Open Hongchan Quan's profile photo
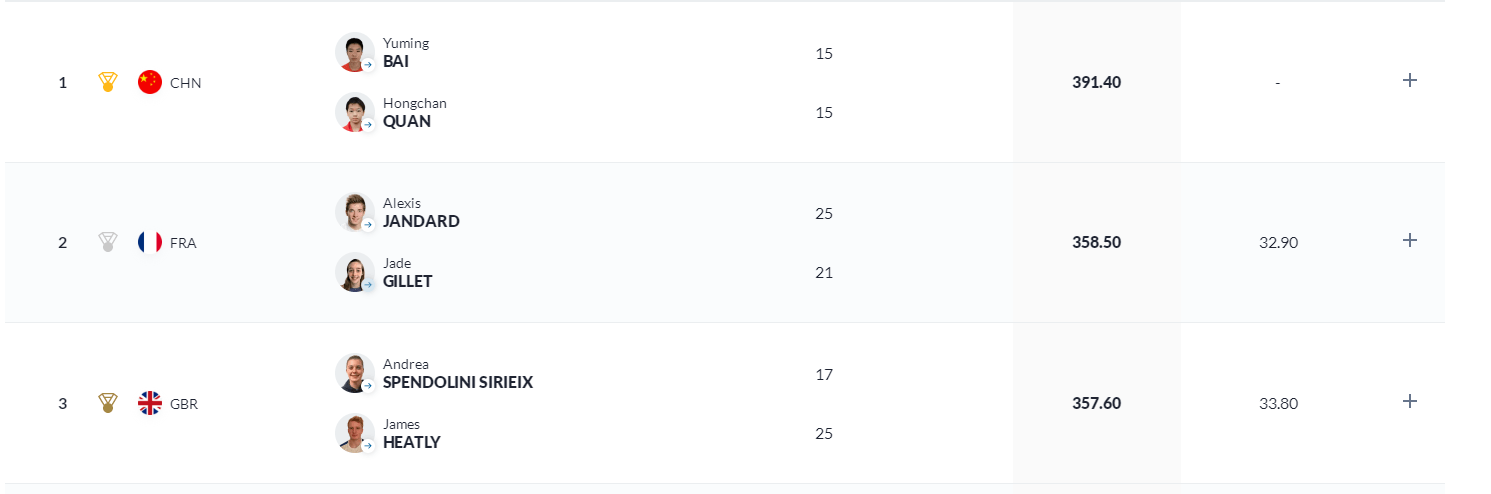1491x494 pixels. tap(355, 112)
